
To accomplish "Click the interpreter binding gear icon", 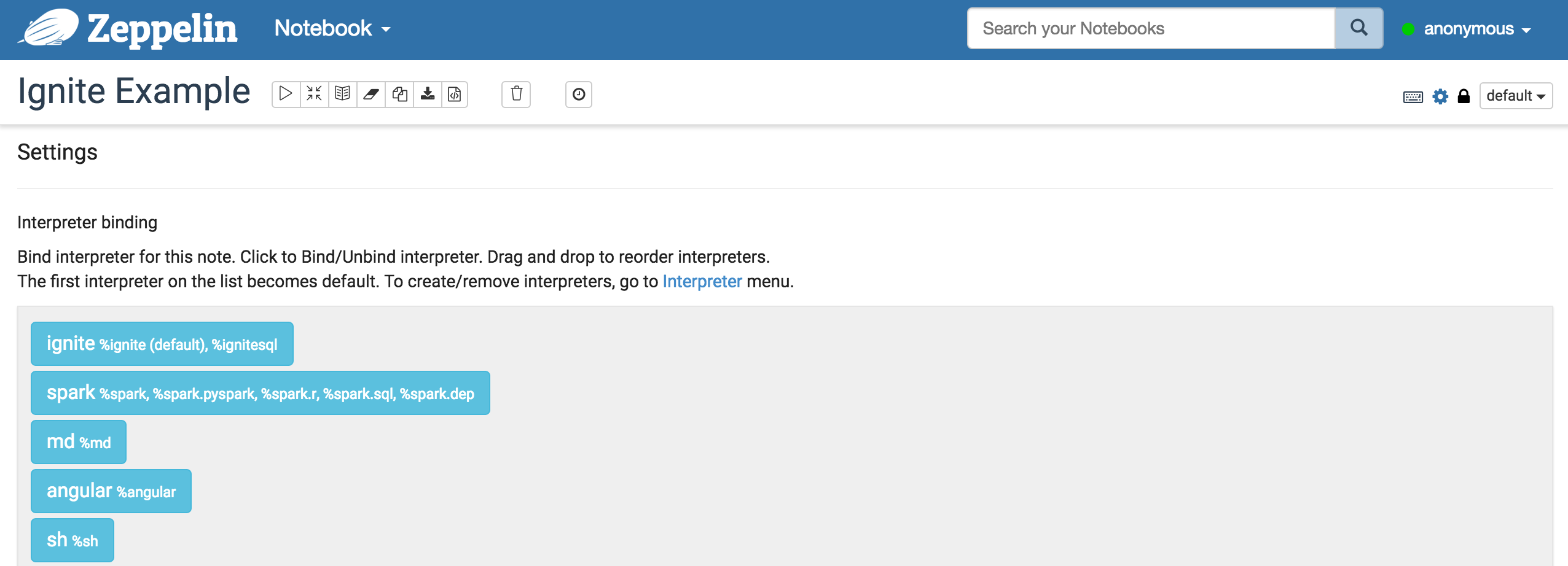I will click(x=1440, y=96).
